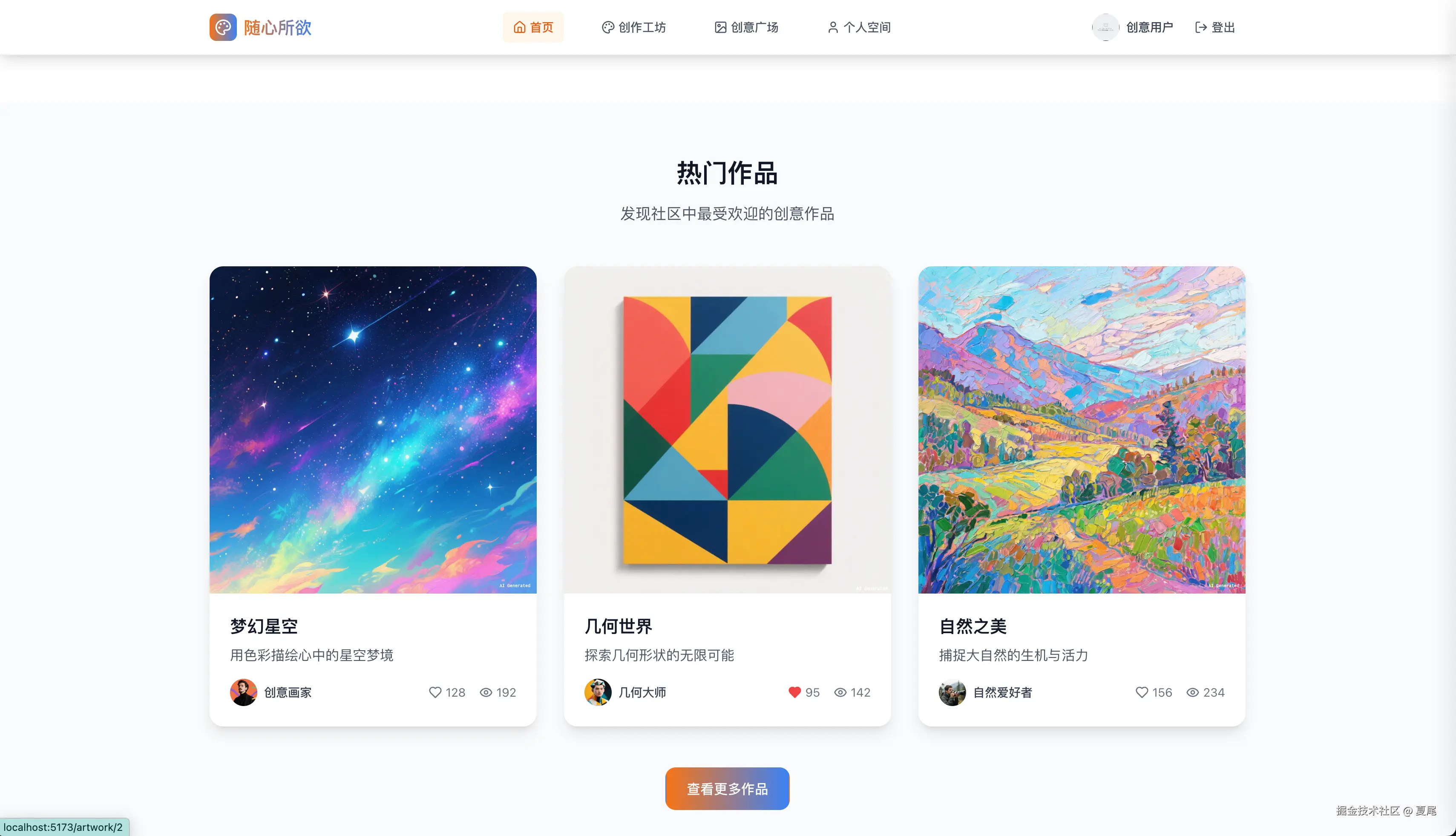Click the 登出 link
1456x836 pixels.
click(x=1214, y=27)
